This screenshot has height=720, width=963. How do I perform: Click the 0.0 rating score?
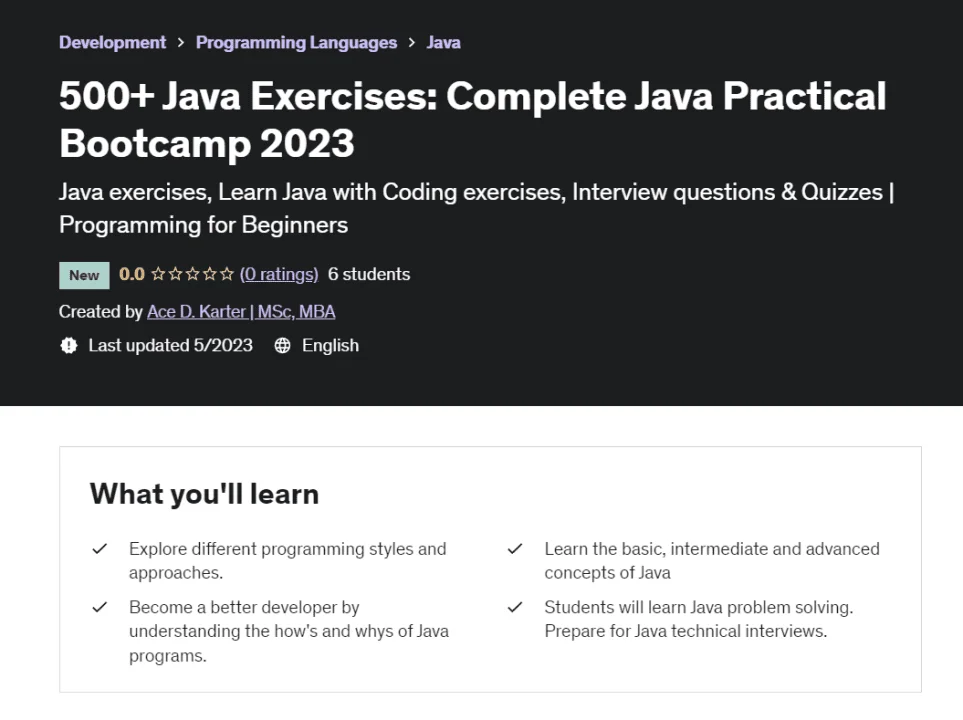coord(131,274)
